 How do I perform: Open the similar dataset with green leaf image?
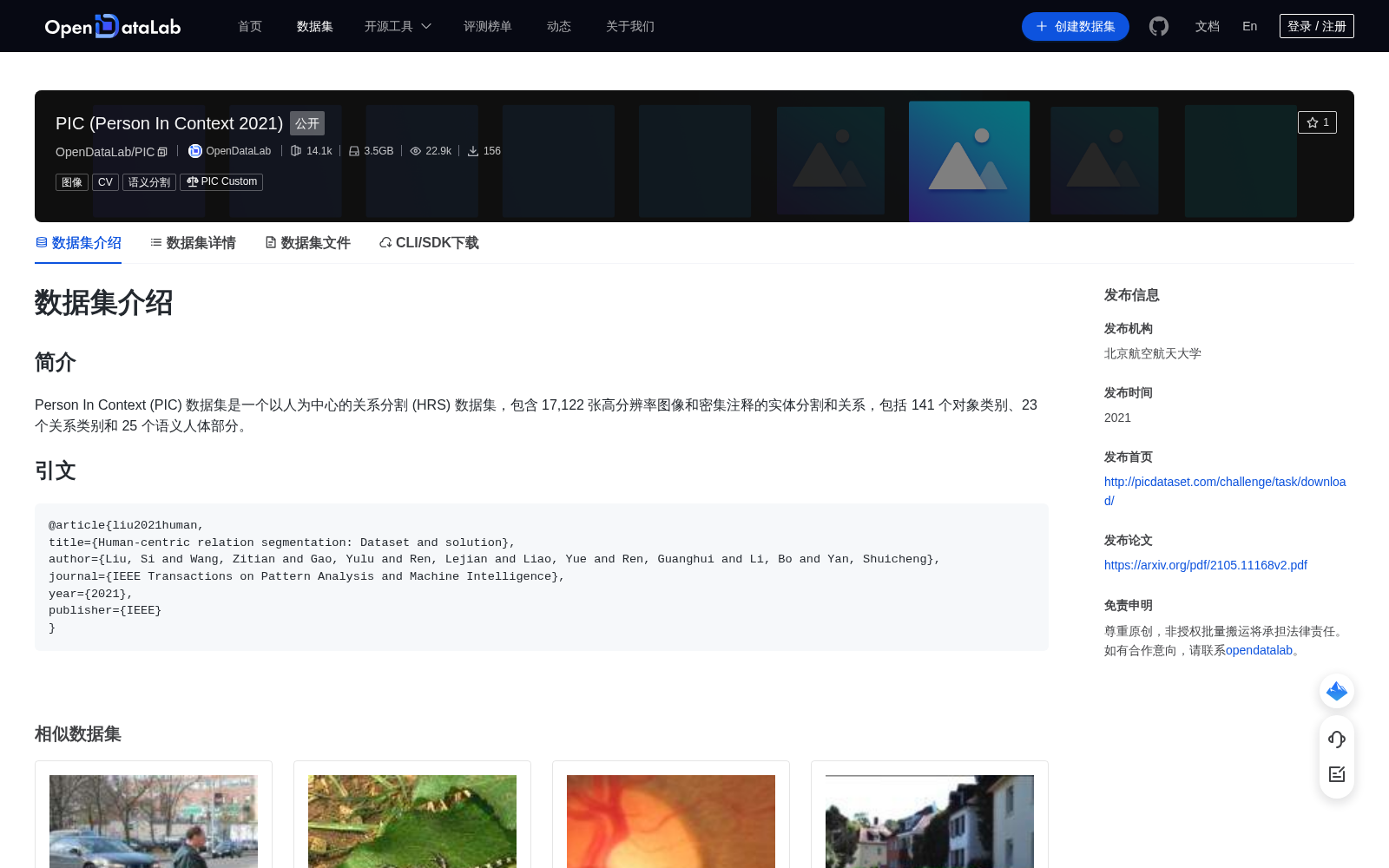click(x=412, y=821)
